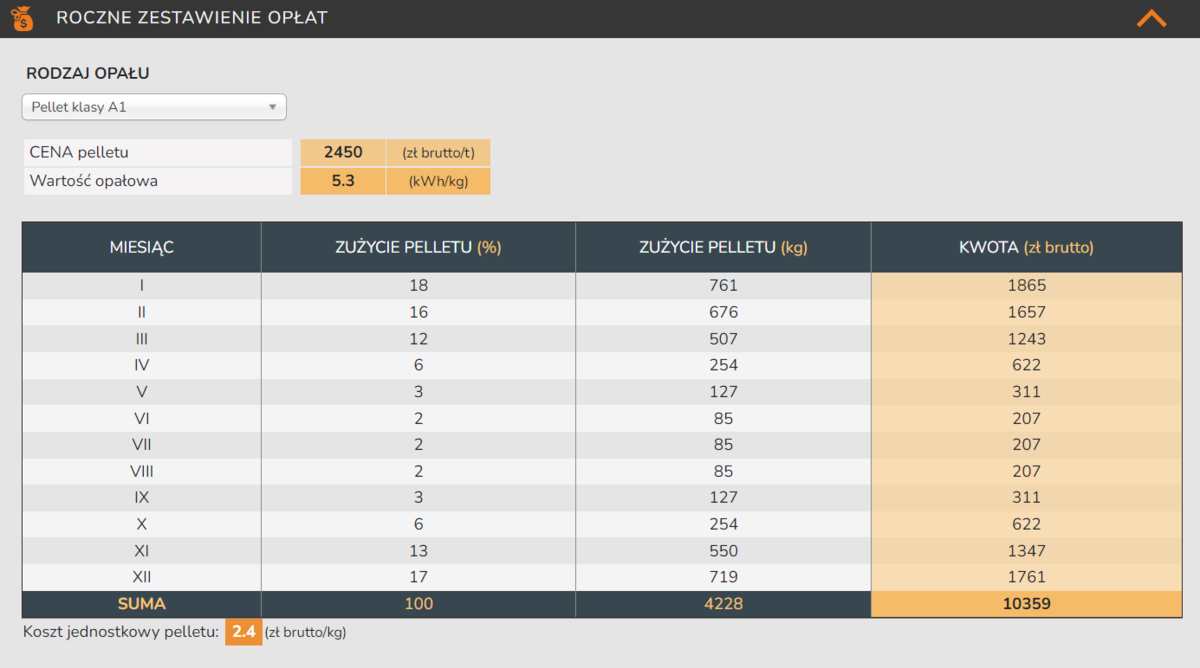Viewport: 1200px width, 668px height.
Task: Click the CENA pelletu label
Action: coord(80,153)
